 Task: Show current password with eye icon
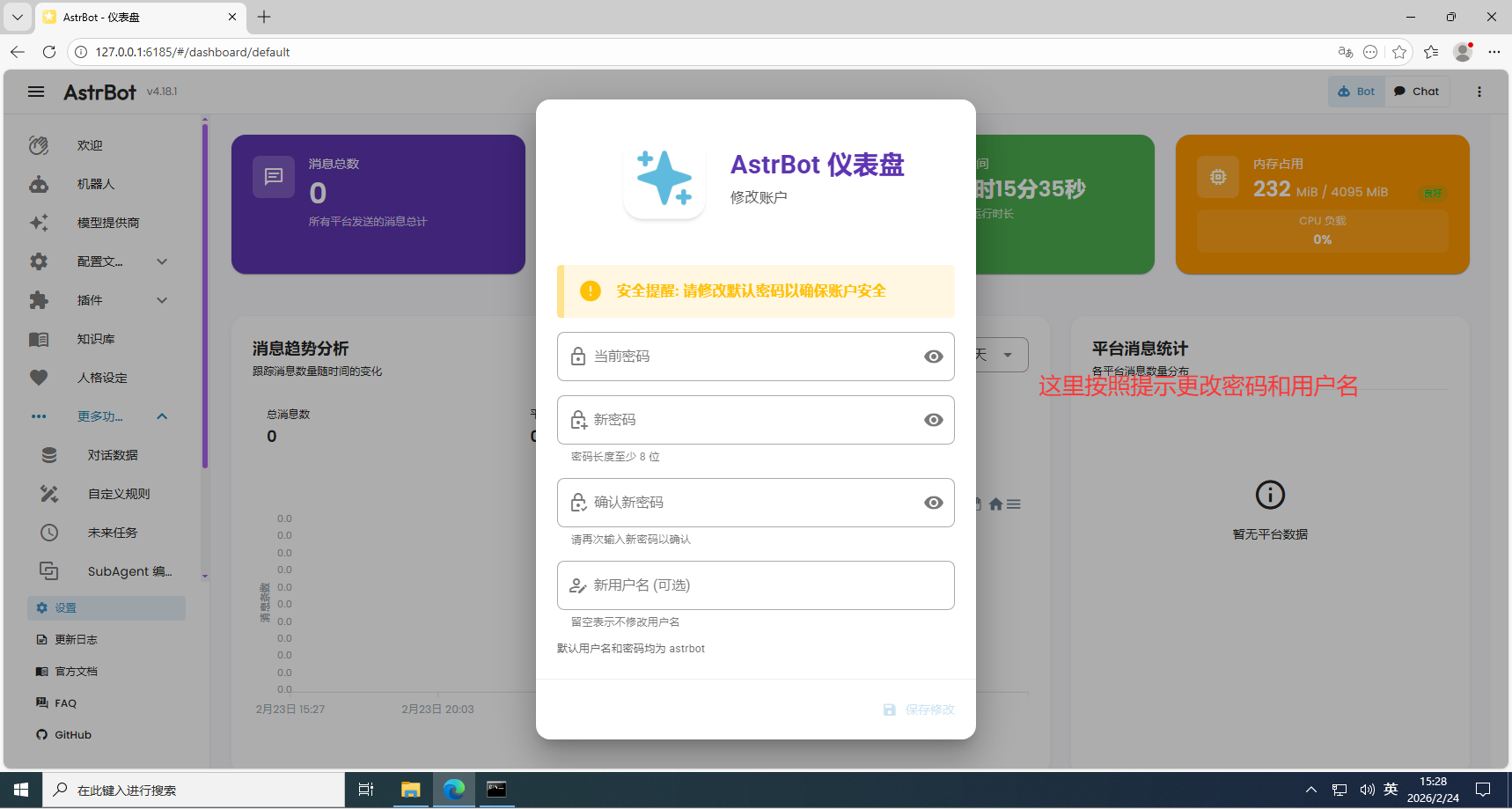point(934,357)
